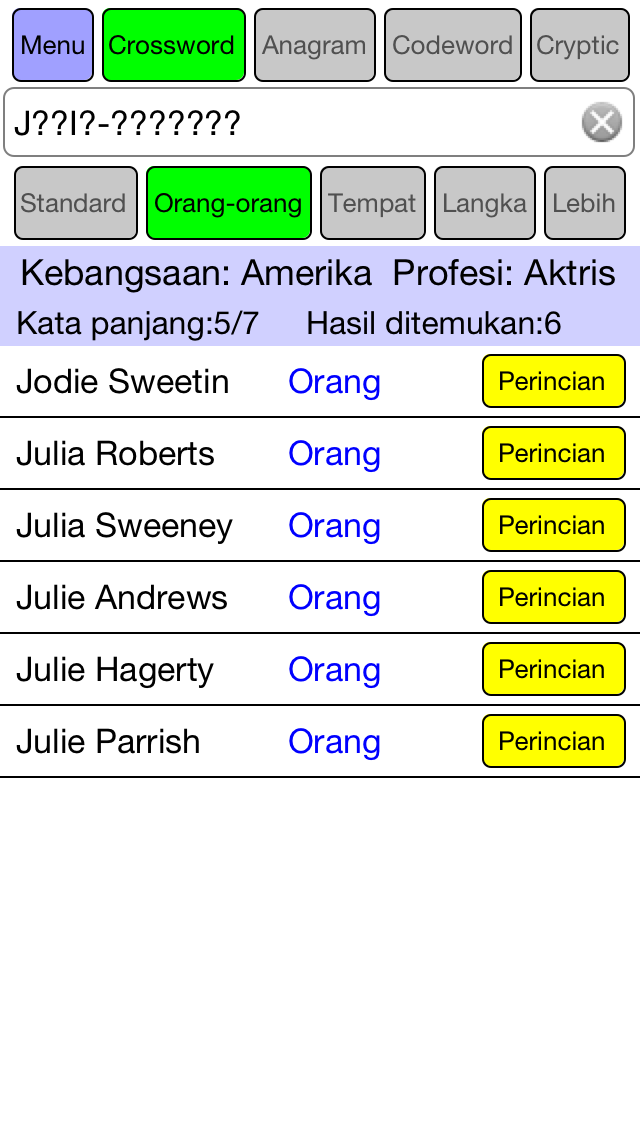Open Perincian for Julie Parrish
640x1136 pixels.
point(554,741)
